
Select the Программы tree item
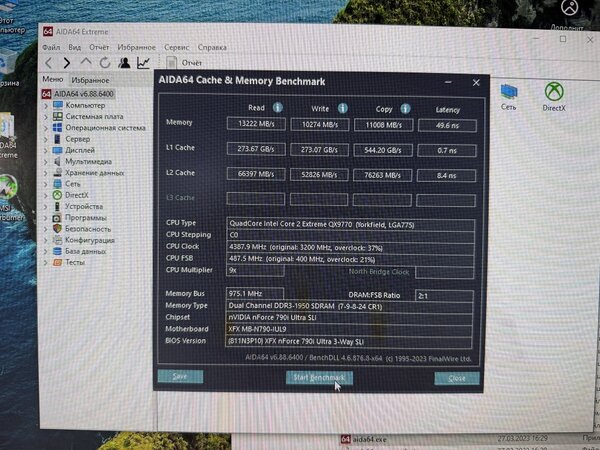tap(86, 218)
